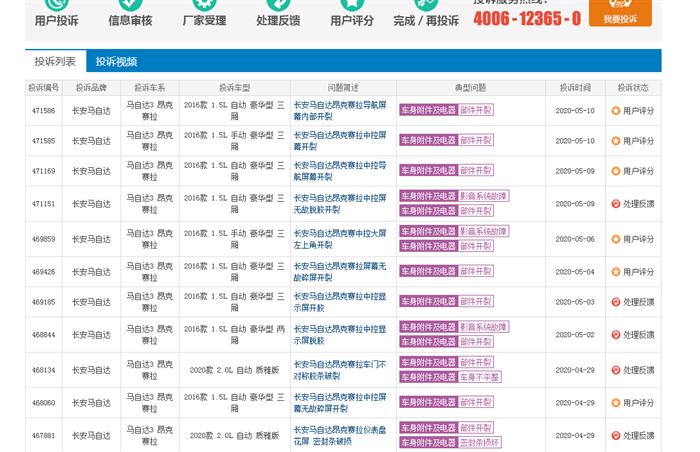Click 部件开裂 tag in row 471586
The height and width of the screenshot is (452, 700).
tap(475, 110)
